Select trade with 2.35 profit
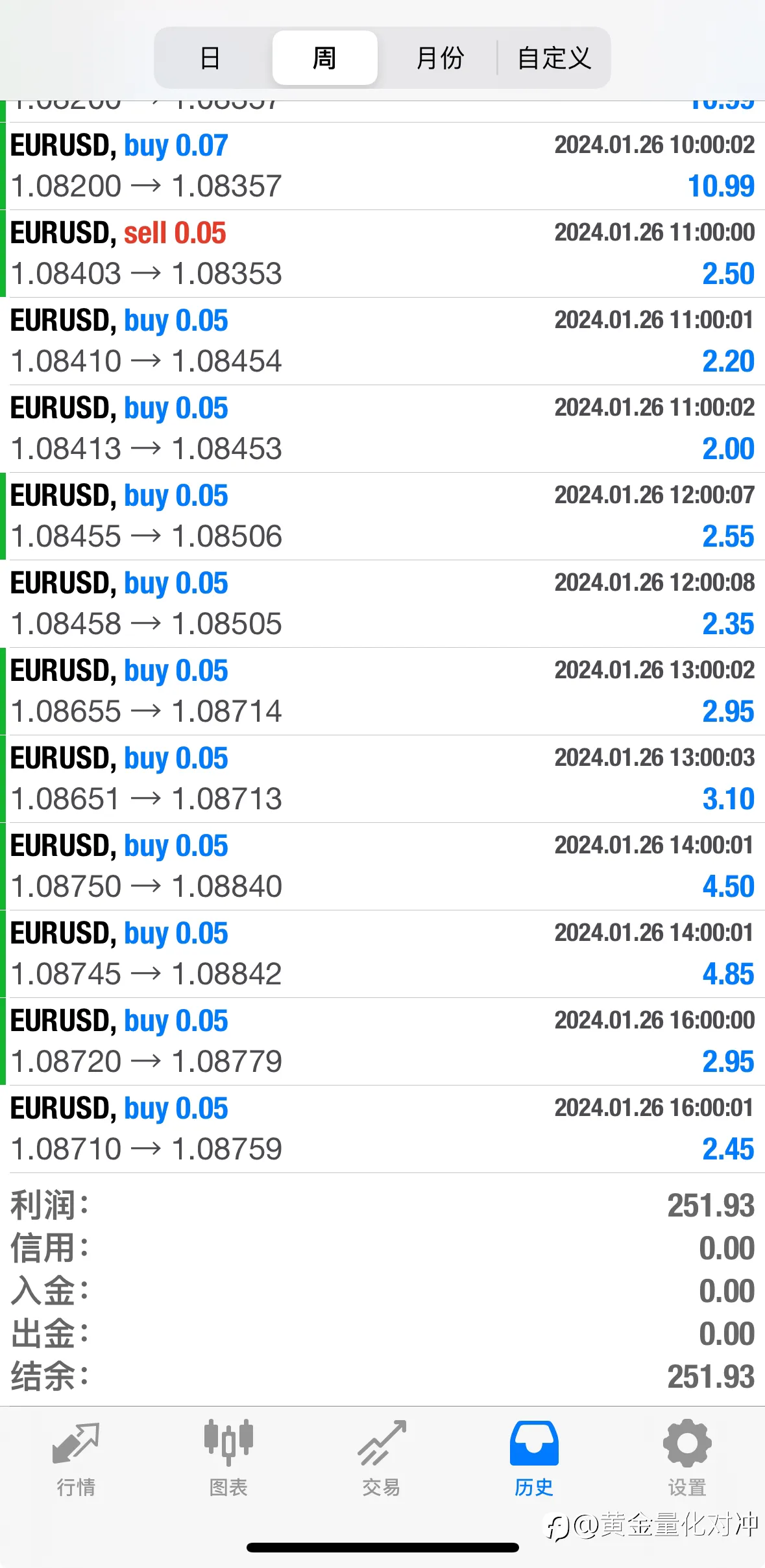 [x=382, y=604]
